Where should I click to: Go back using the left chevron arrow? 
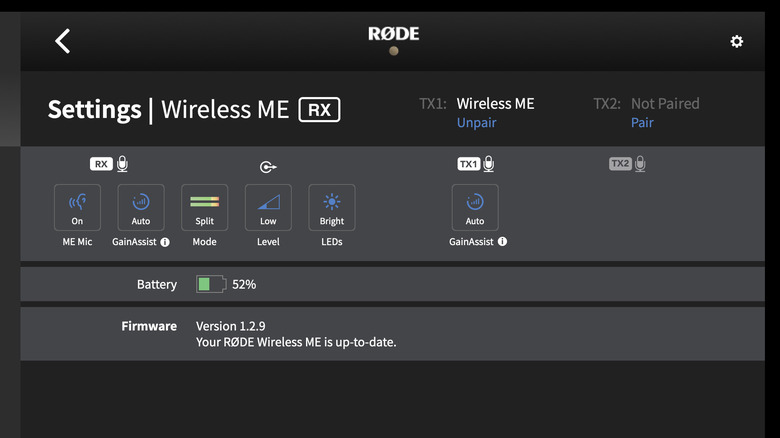[x=62, y=41]
